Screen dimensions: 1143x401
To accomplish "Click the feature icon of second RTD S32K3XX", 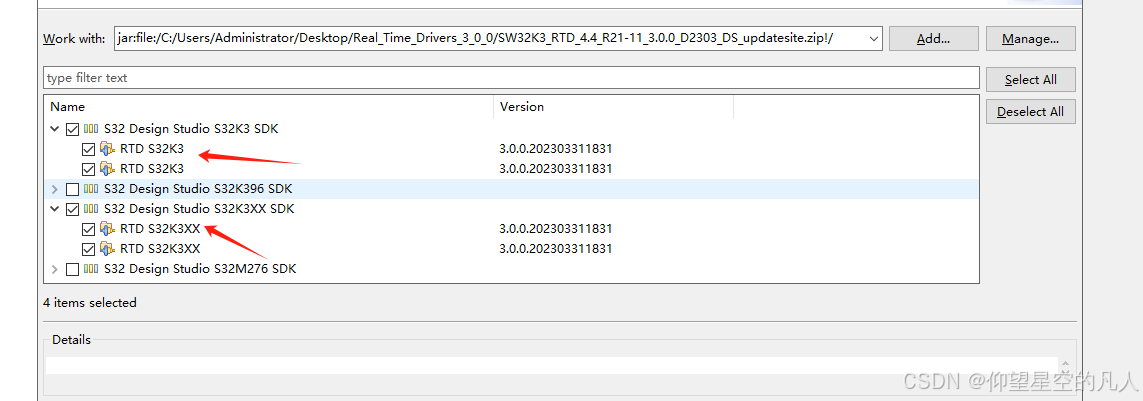I will coord(108,249).
